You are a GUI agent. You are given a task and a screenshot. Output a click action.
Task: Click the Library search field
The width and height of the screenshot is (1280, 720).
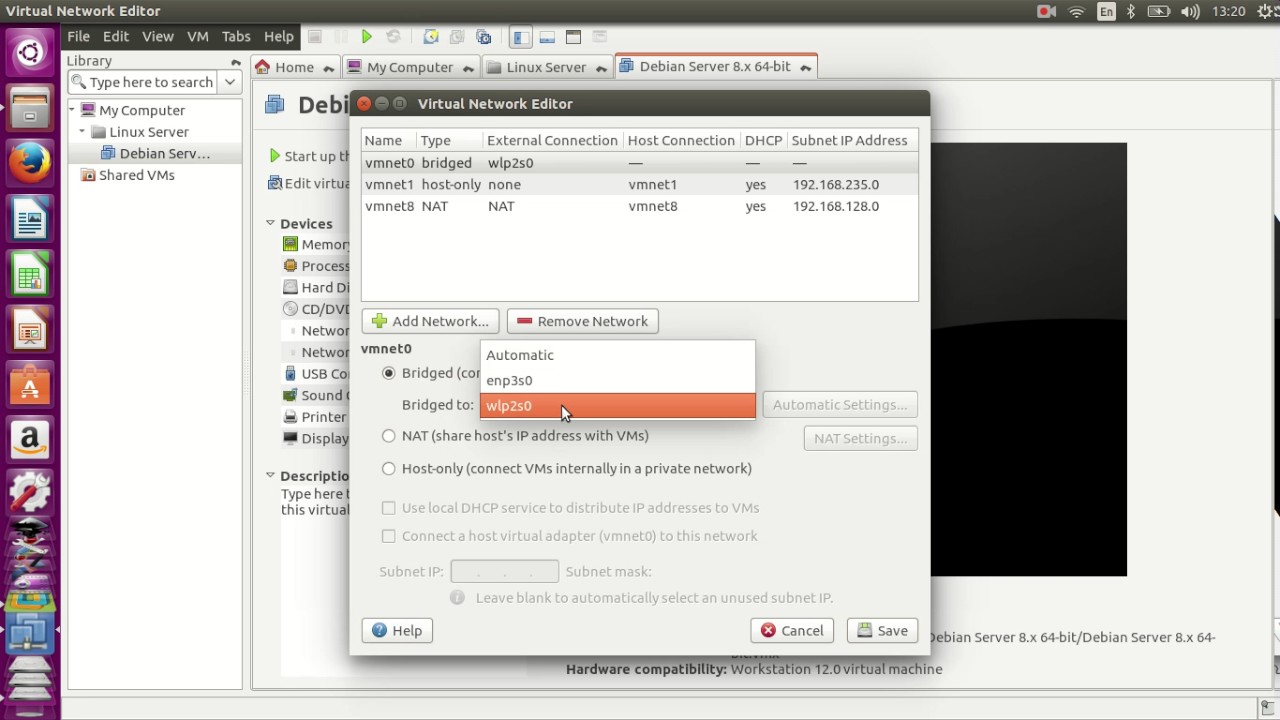(x=144, y=82)
